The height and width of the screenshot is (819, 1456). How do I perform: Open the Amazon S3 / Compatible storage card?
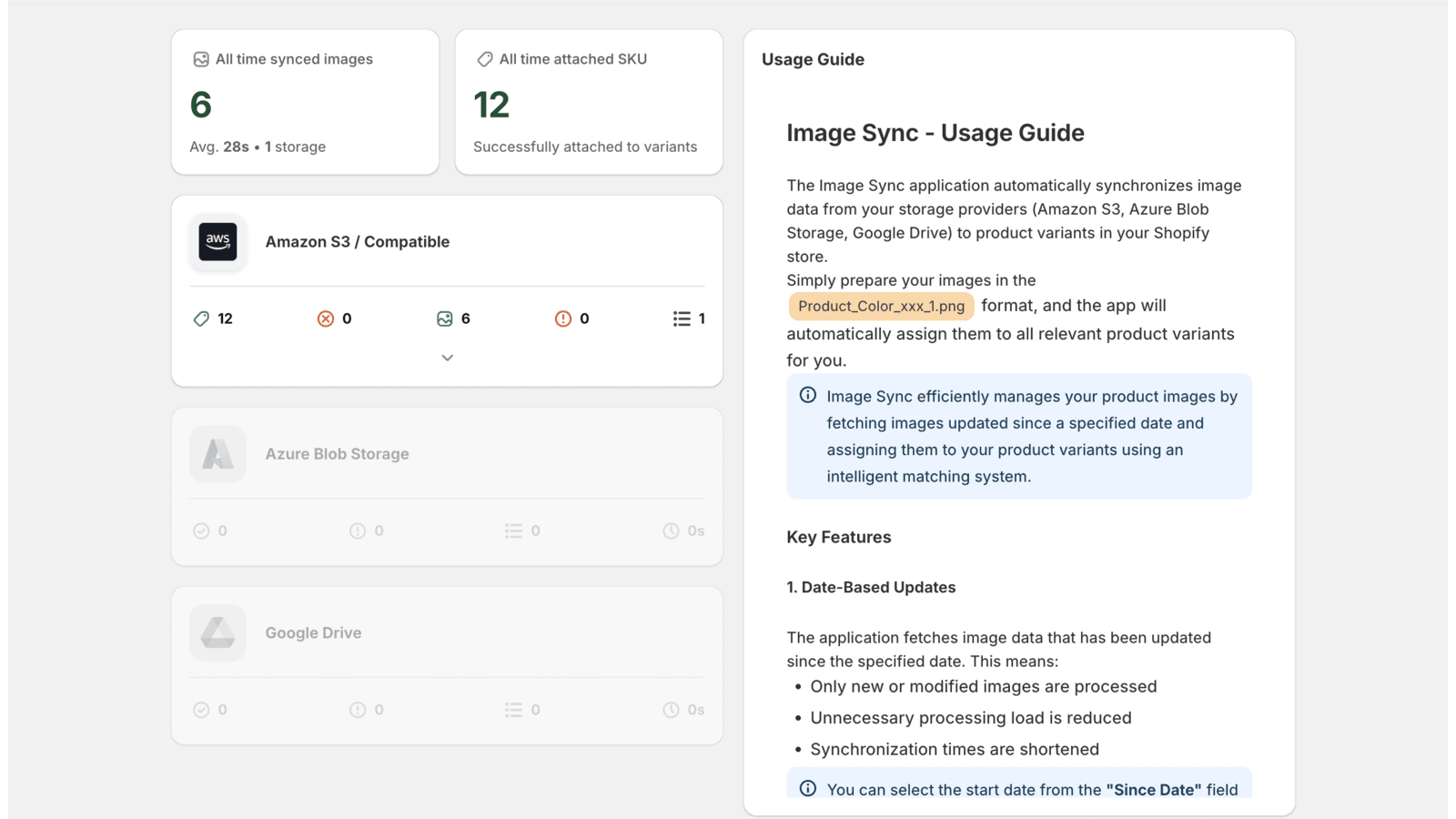357,242
